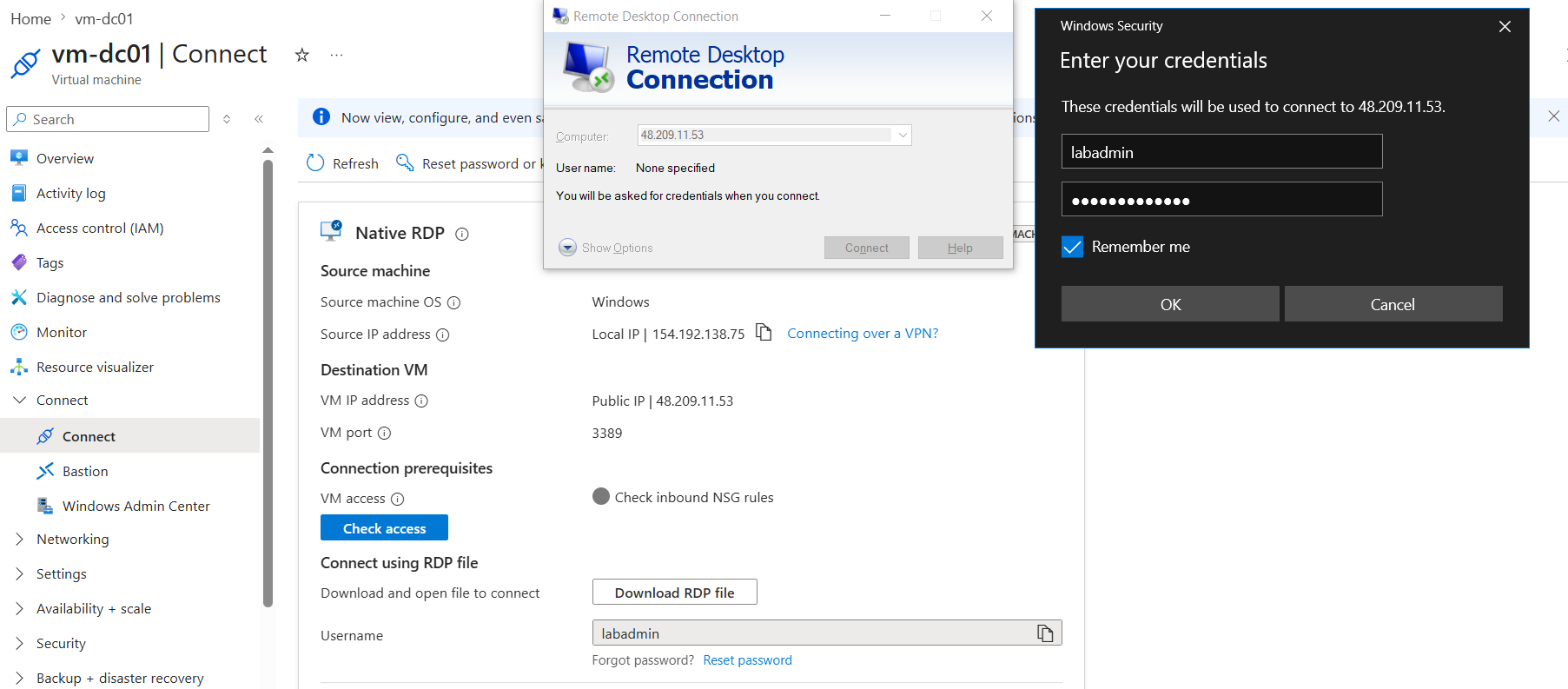1568x689 pixels.
Task: Open Monitor in the sidebar
Action: coord(62,332)
